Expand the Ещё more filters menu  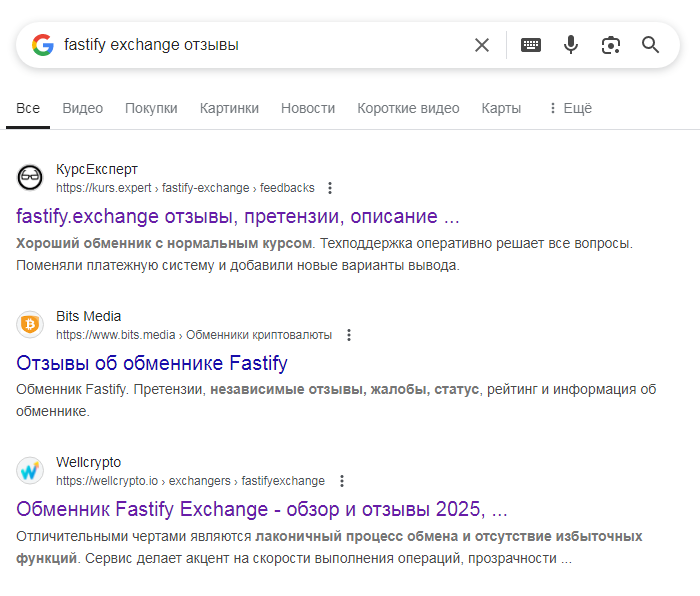569,108
